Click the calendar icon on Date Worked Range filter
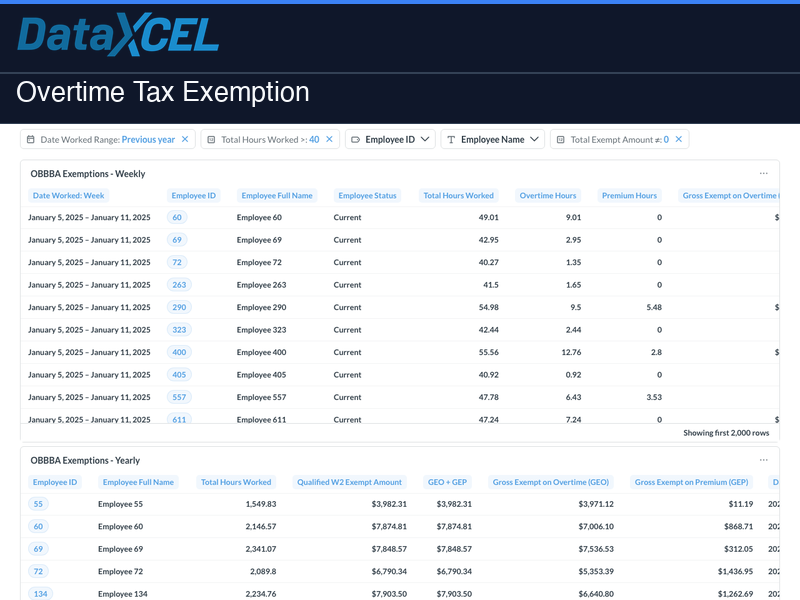 pyautogui.click(x=30, y=140)
